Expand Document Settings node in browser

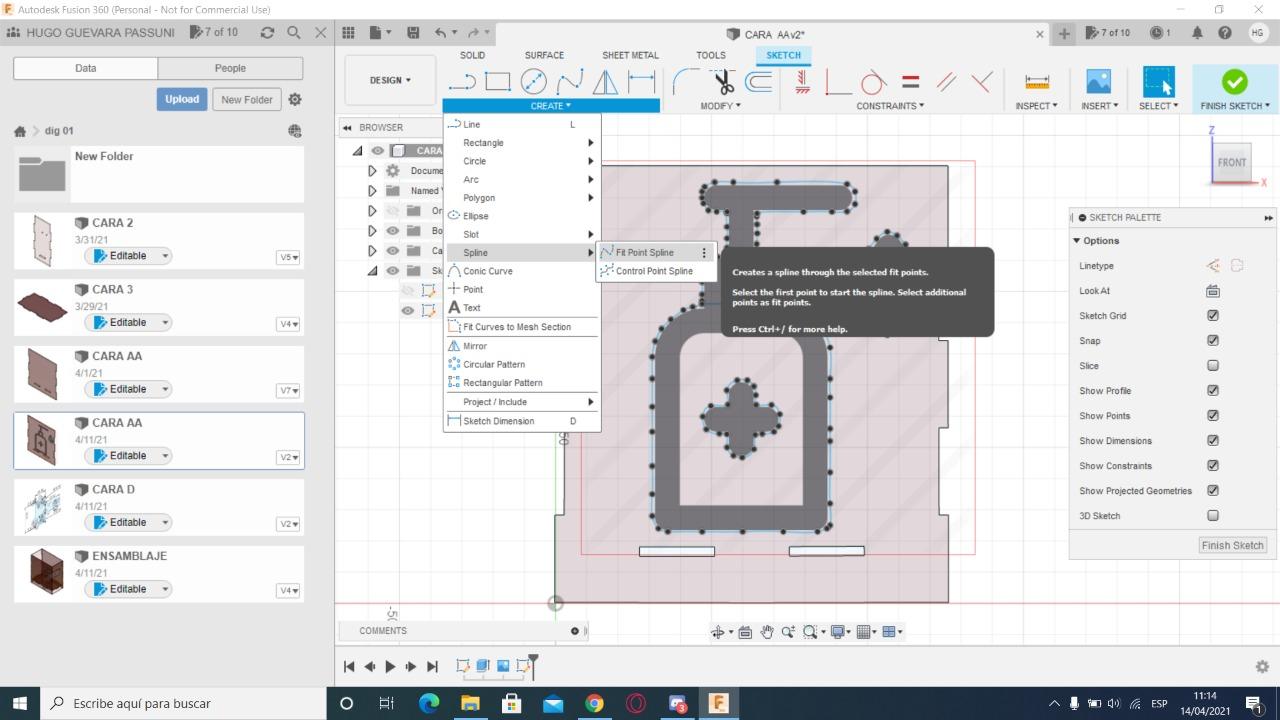click(373, 171)
